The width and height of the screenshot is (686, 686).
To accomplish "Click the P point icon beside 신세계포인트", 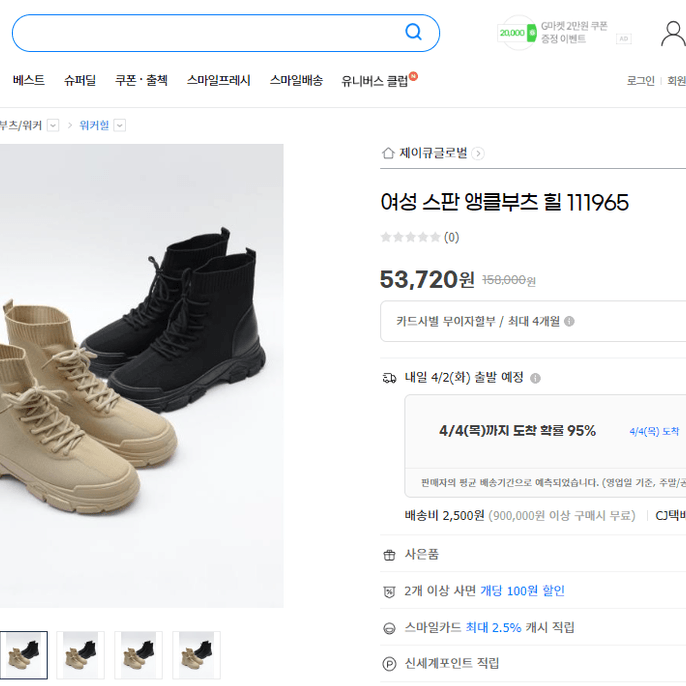I will click(389, 664).
